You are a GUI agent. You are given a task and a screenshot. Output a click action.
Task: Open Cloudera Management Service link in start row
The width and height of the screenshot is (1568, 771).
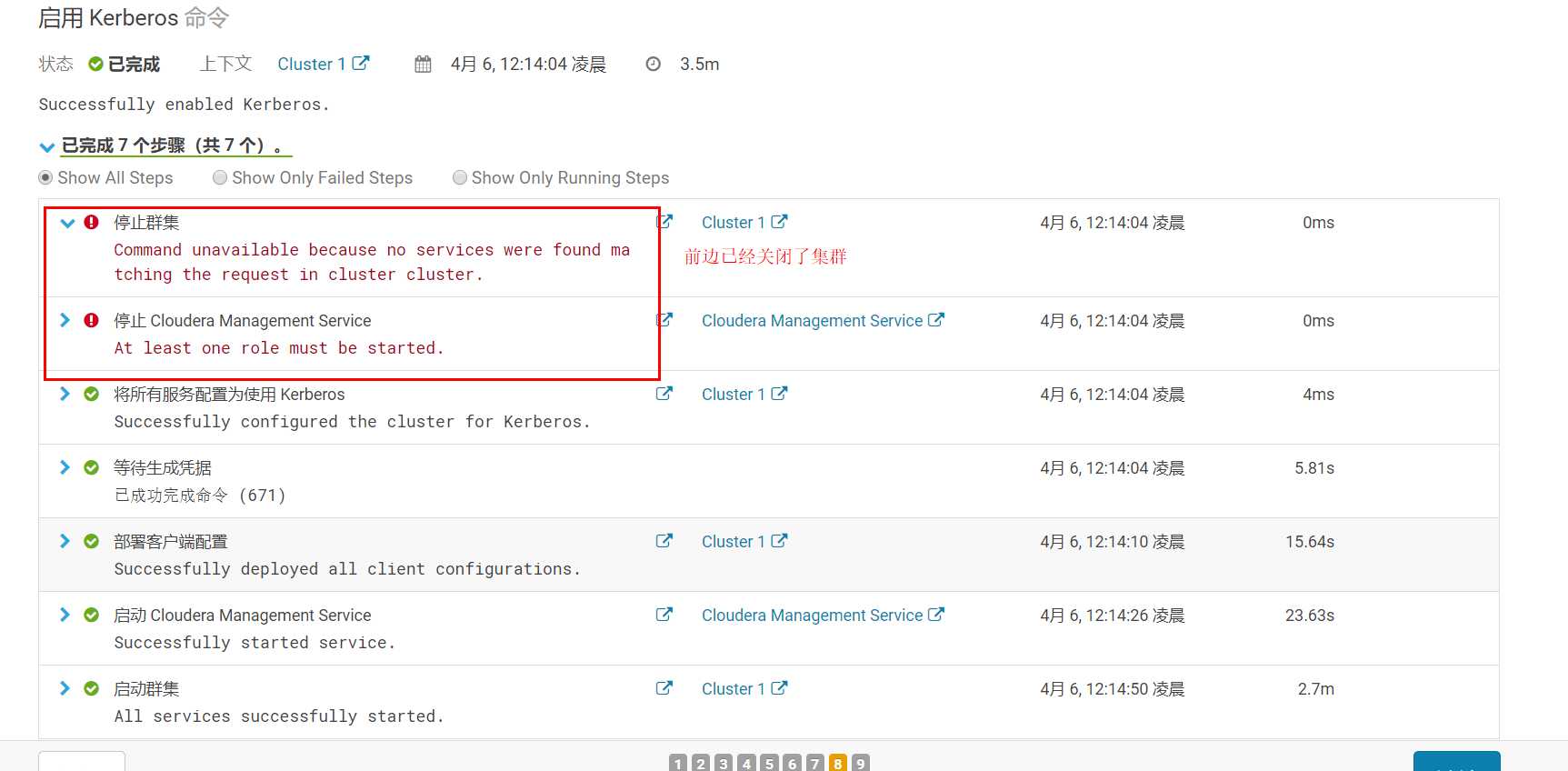(x=812, y=615)
